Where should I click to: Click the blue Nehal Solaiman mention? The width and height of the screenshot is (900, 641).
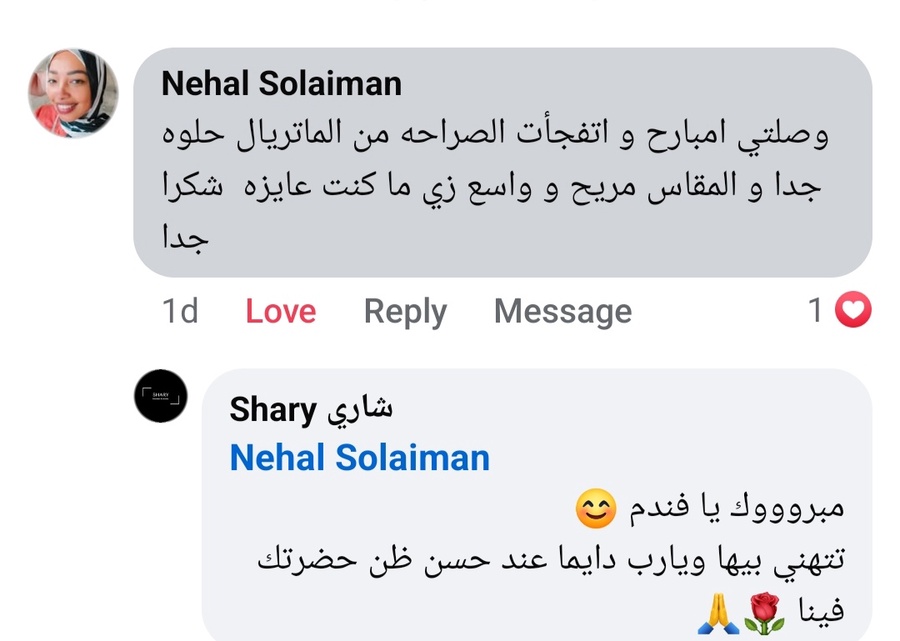tap(359, 458)
